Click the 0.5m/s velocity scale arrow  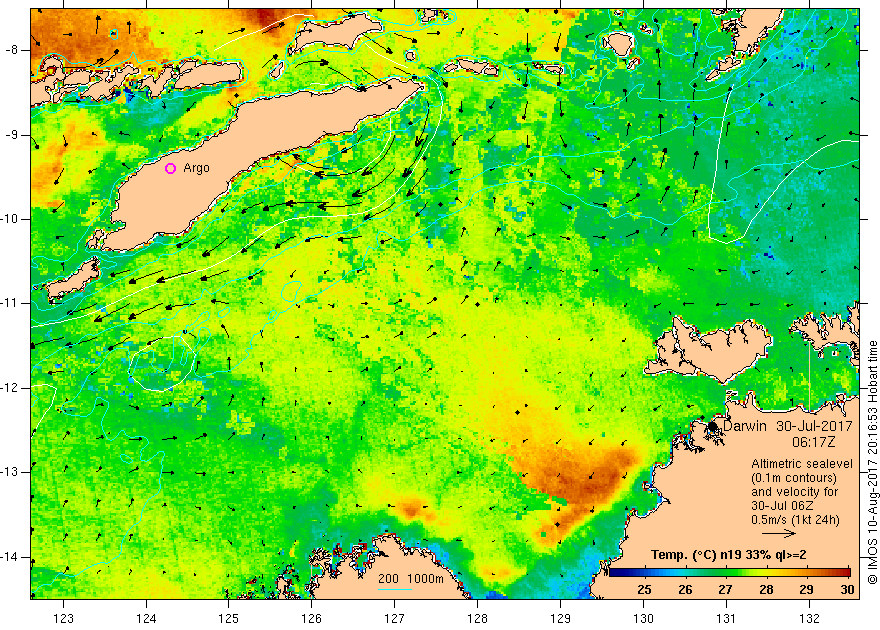point(779,533)
